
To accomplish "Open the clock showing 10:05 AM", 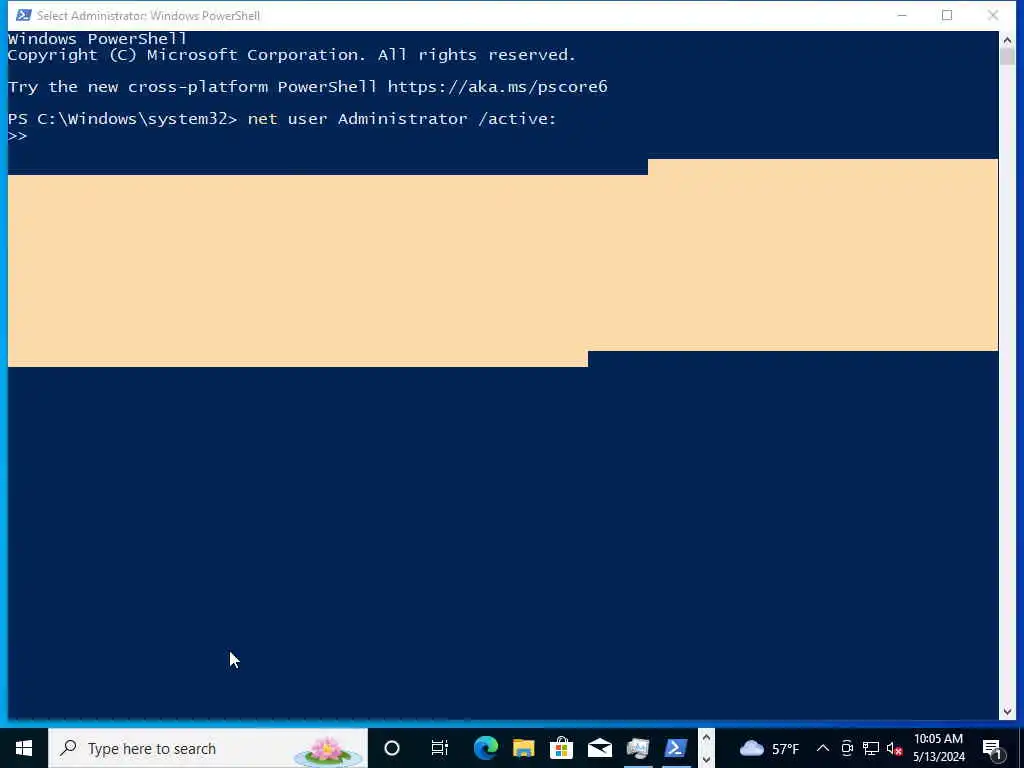I will [x=938, y=748].
